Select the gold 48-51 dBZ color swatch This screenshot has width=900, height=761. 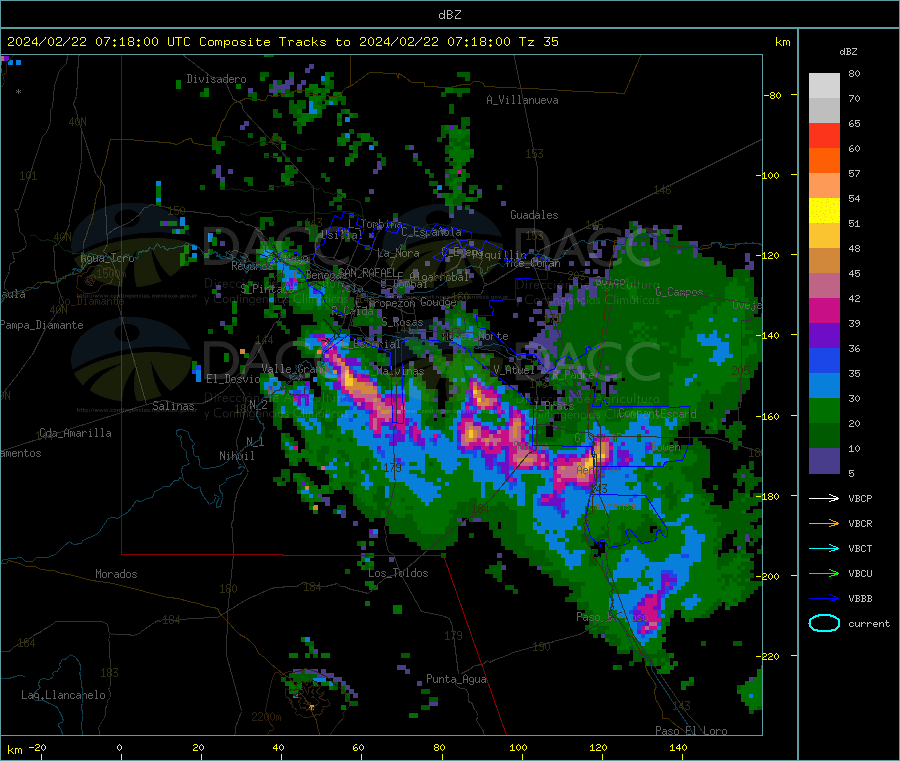click(x=824, y=236)
